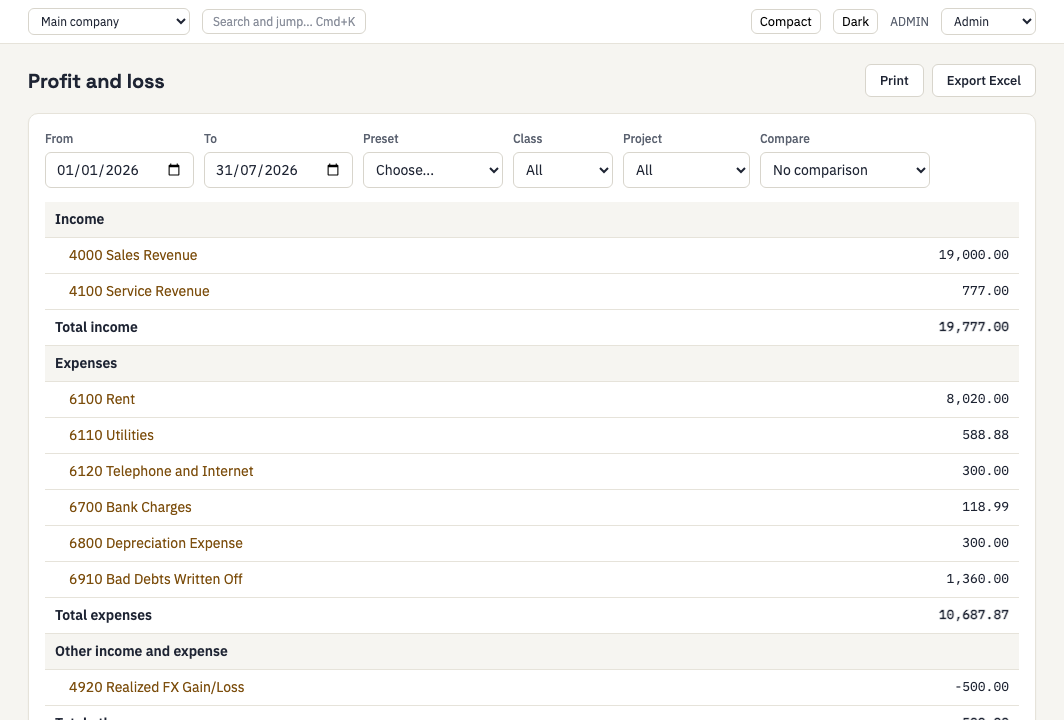Open 4100 Service Revenue account

(139, 291)
